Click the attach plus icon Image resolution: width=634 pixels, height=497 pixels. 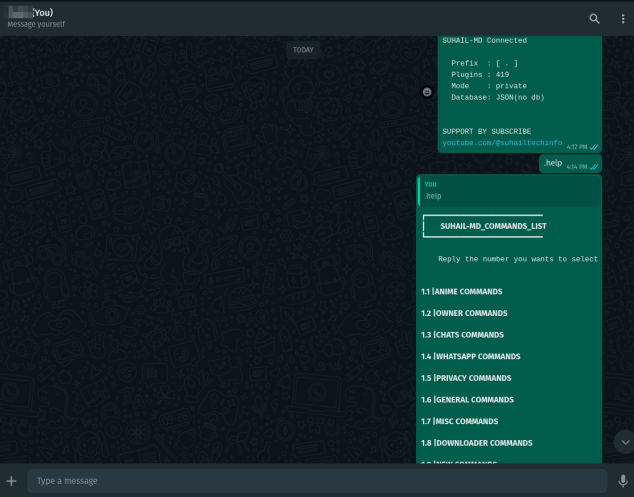11,481
